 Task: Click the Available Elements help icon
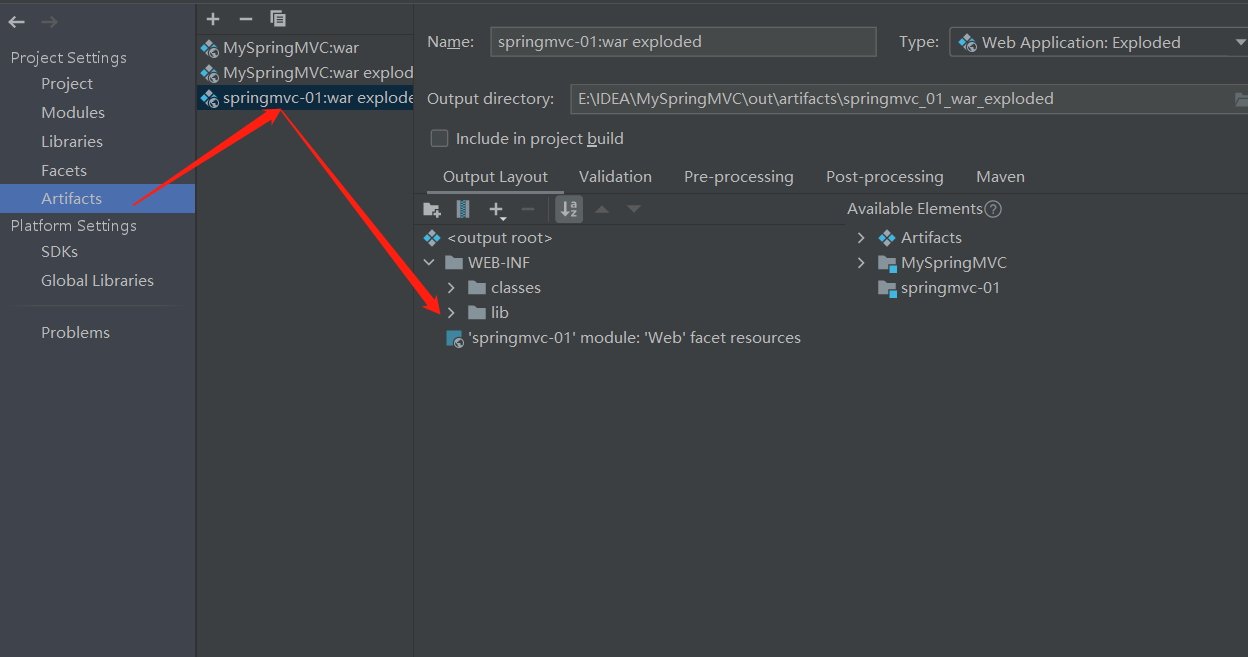tap(993, 209)
